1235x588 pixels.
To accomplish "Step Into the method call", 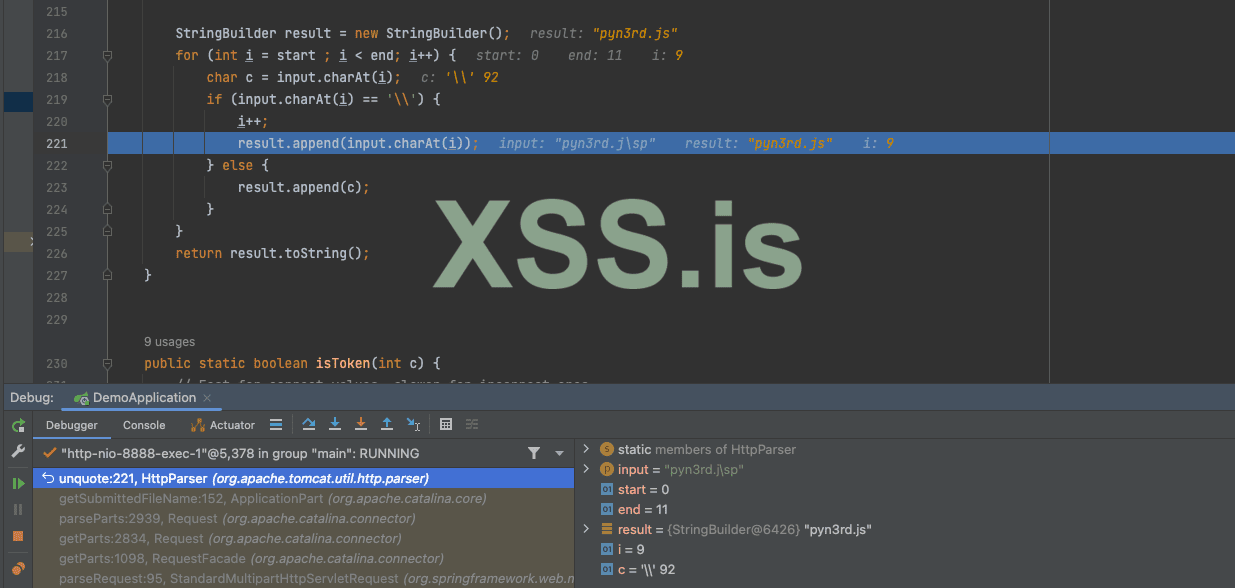I will coord(335,425).
